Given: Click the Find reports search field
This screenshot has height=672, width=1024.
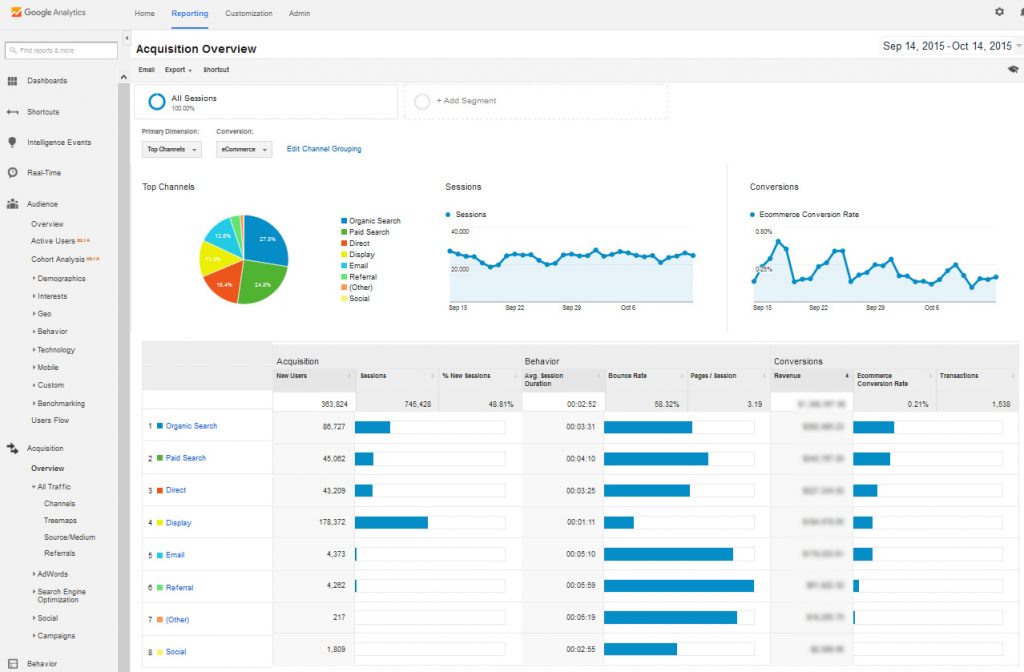Looking at the screenshot, I should [x=59, y=50].
